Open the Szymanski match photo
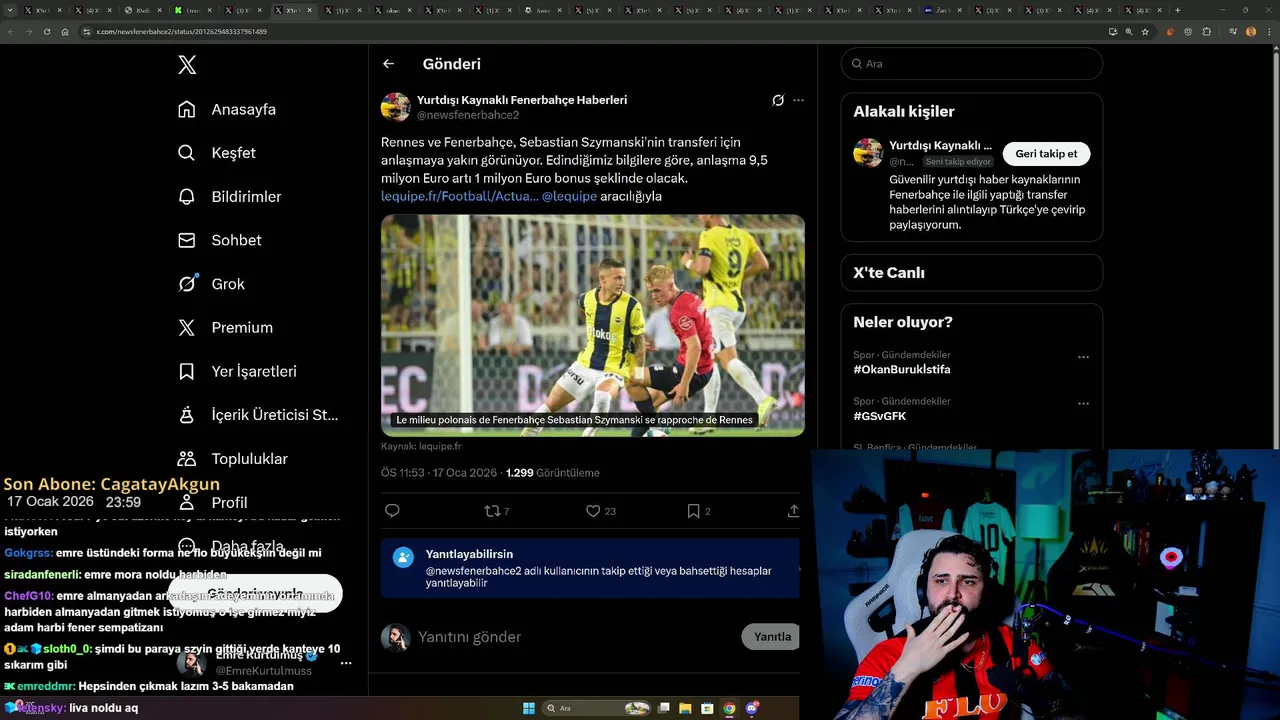 coord(593,325)
